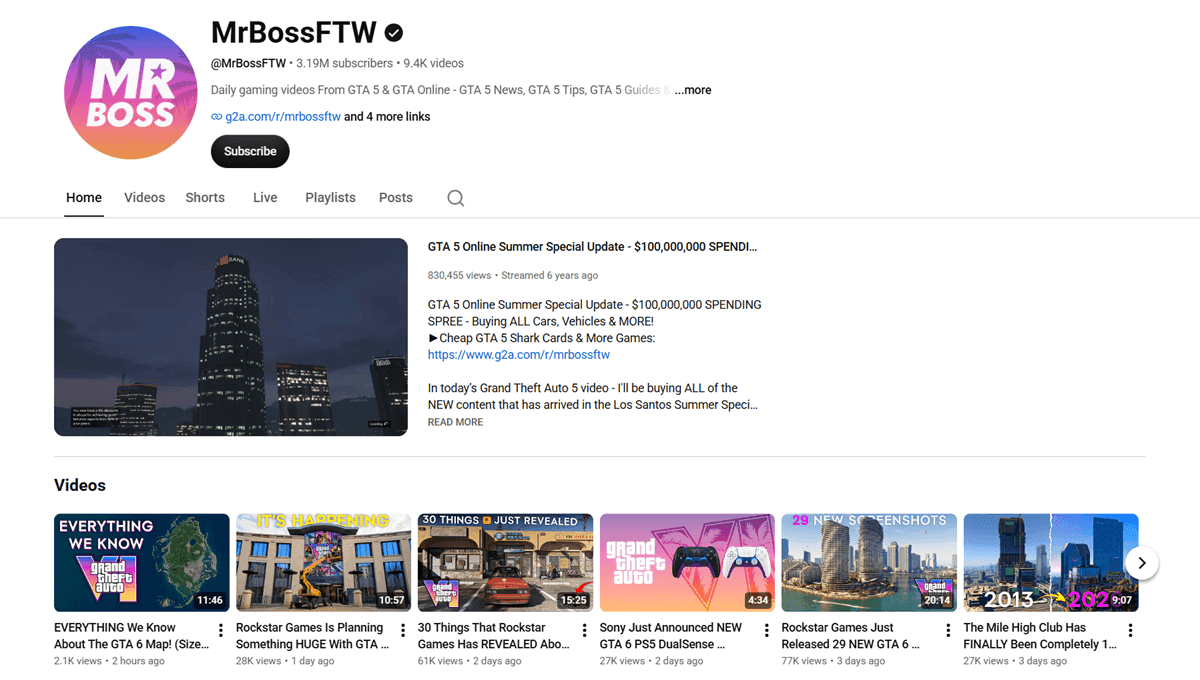
Task: Click next arrow on Videos carousel
Action: tap(1142, 563)
